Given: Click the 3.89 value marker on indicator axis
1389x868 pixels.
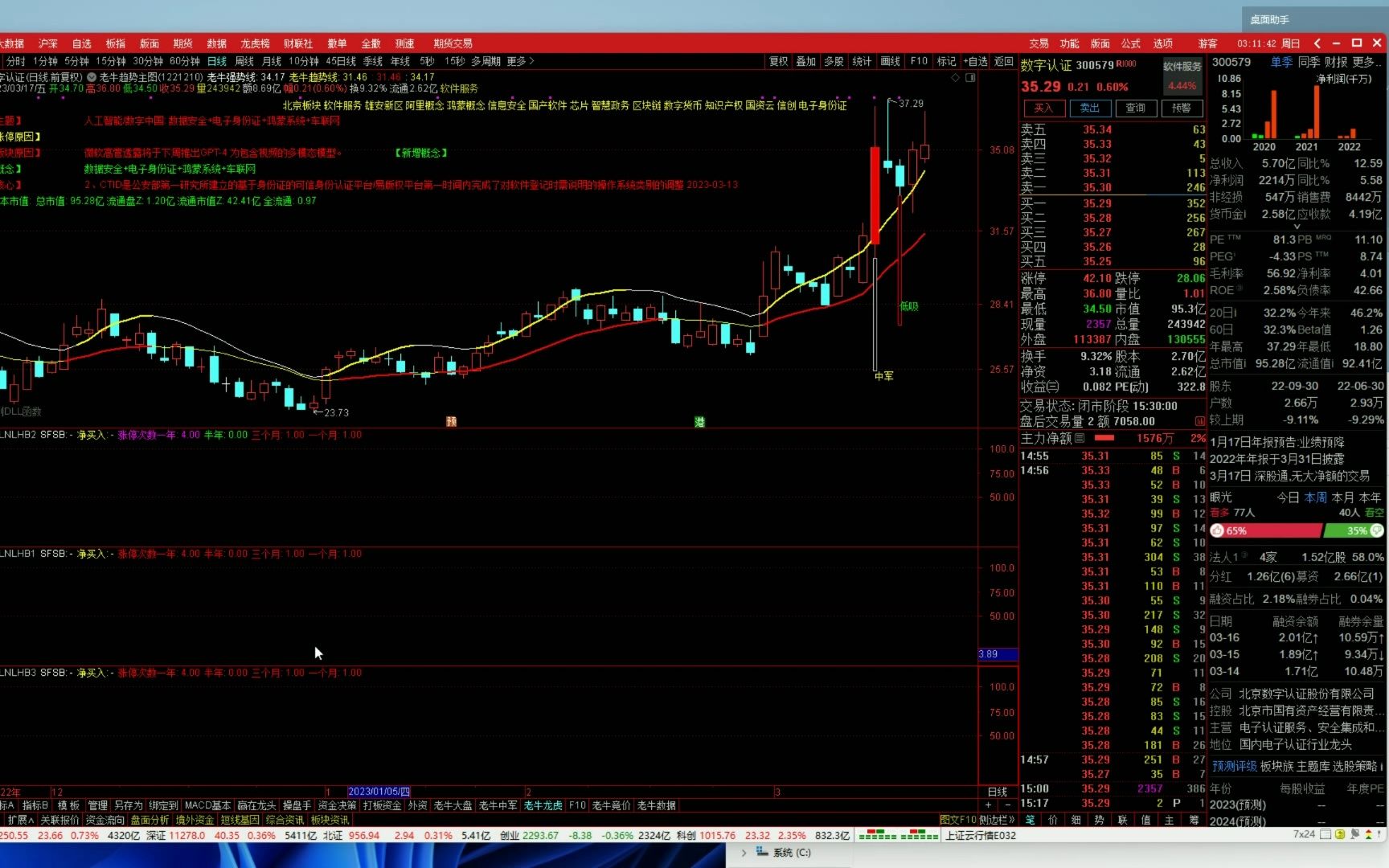Looking at the screenshot, I should [x=998, y=654].
